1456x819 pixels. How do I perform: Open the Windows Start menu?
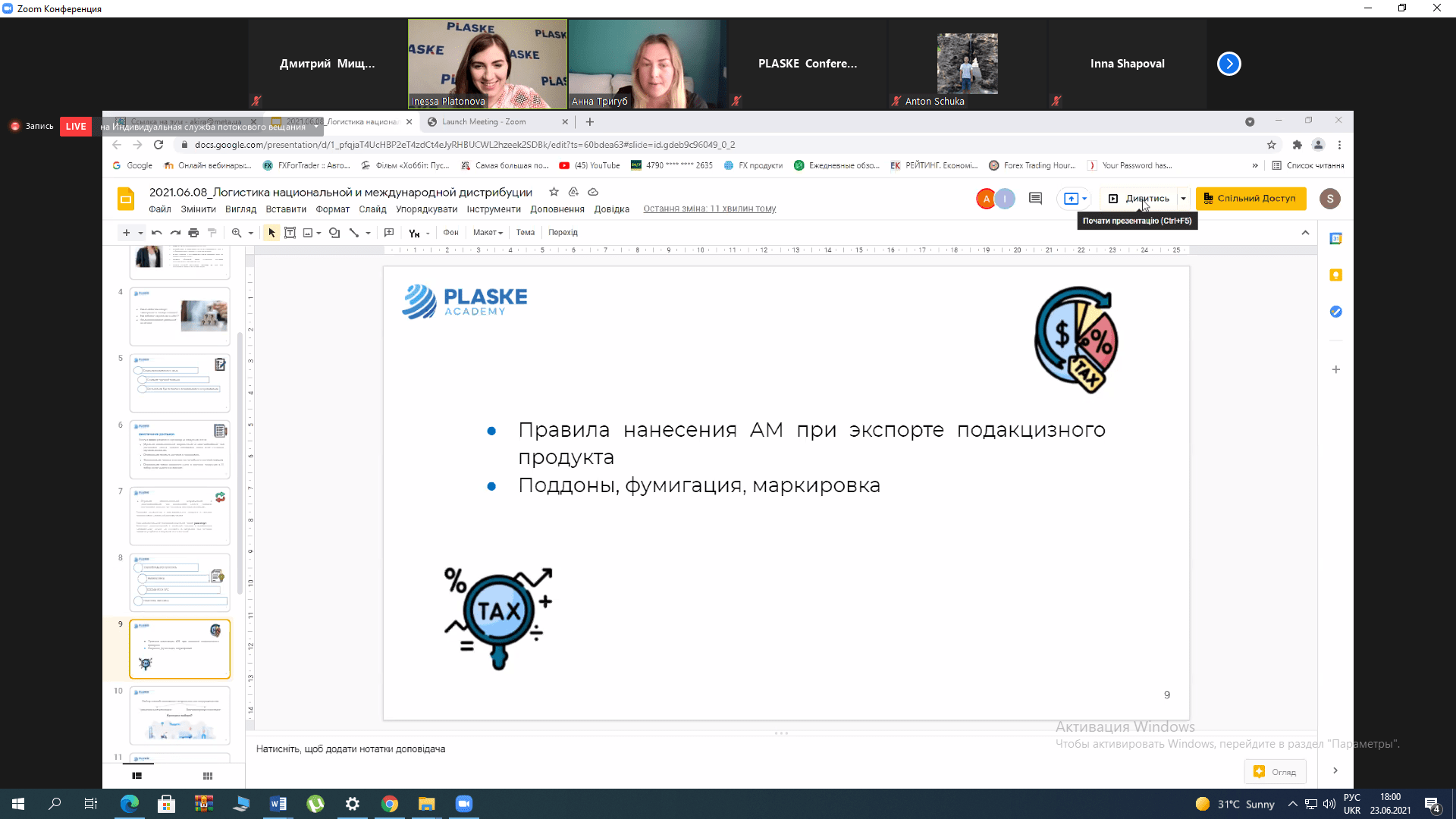pos(18,804)
